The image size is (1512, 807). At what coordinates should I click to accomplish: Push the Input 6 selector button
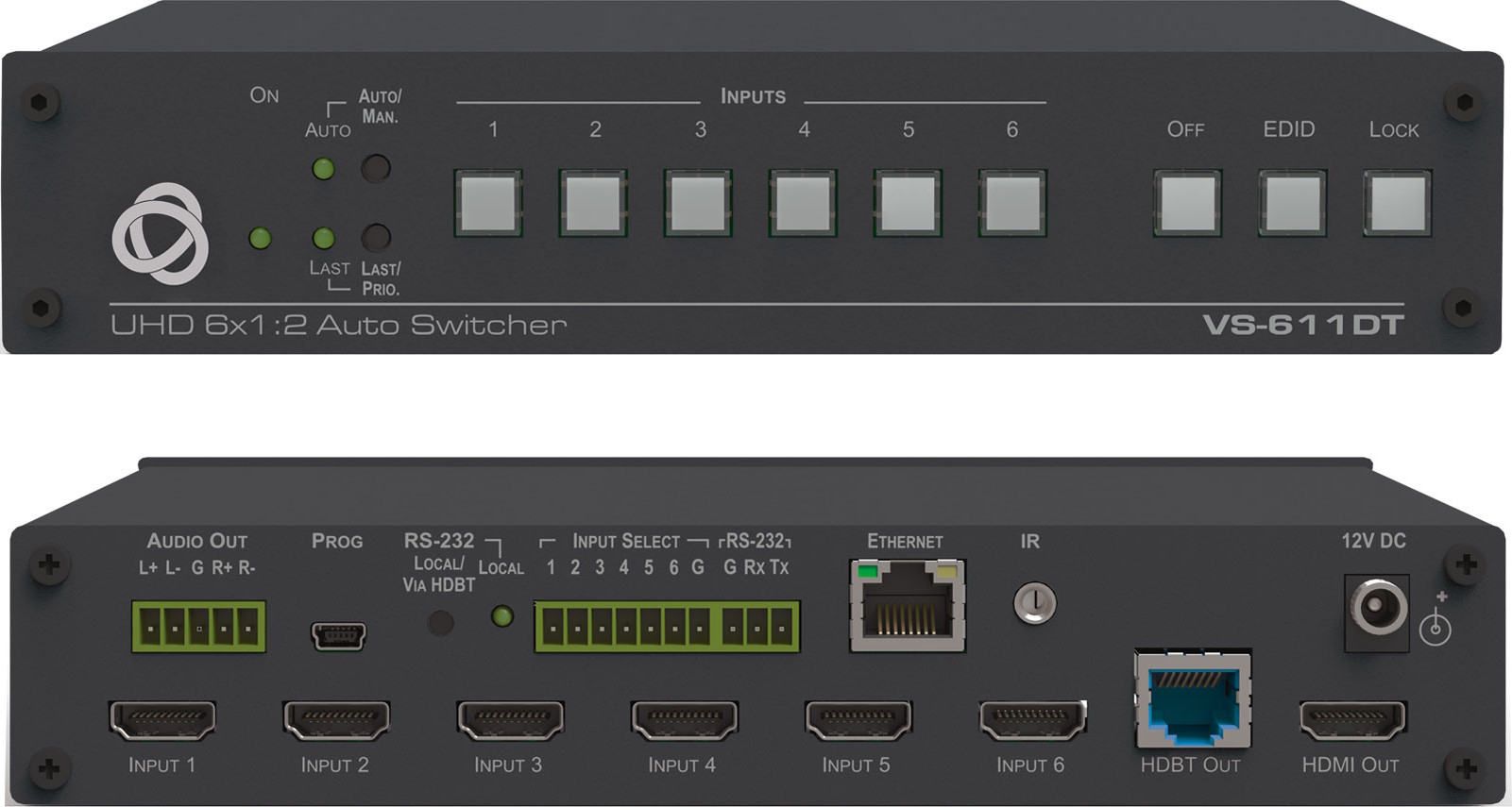coord(1012,203)
